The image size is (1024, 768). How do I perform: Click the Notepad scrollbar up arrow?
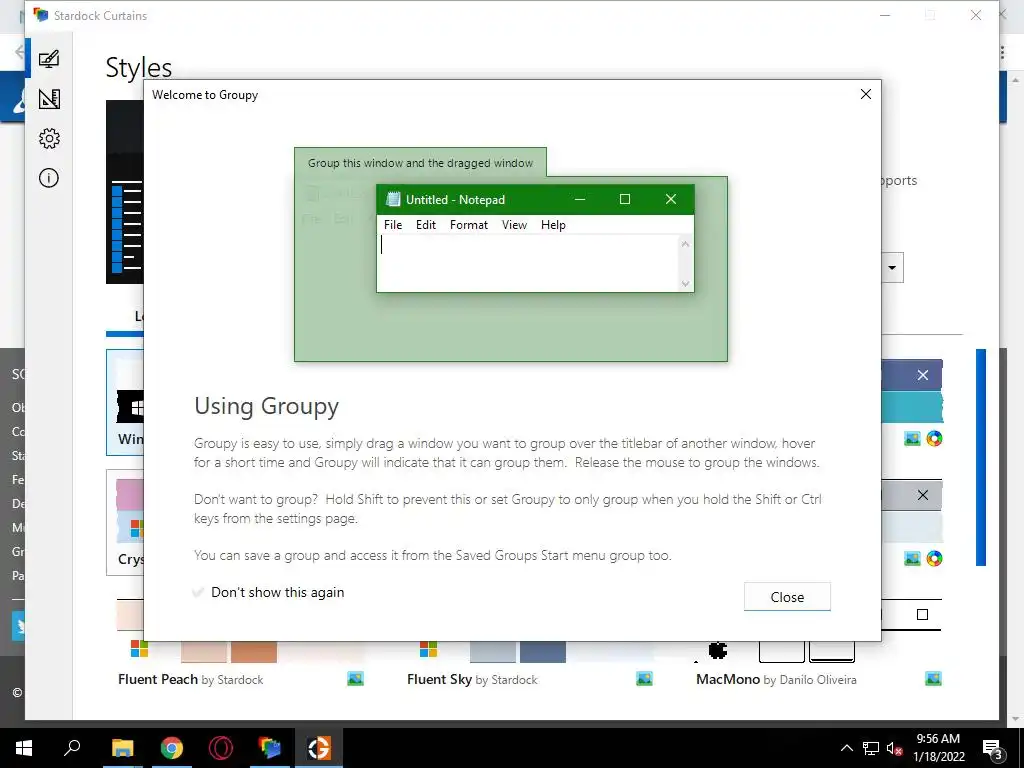pyautogui.click(x=685, y=244)
